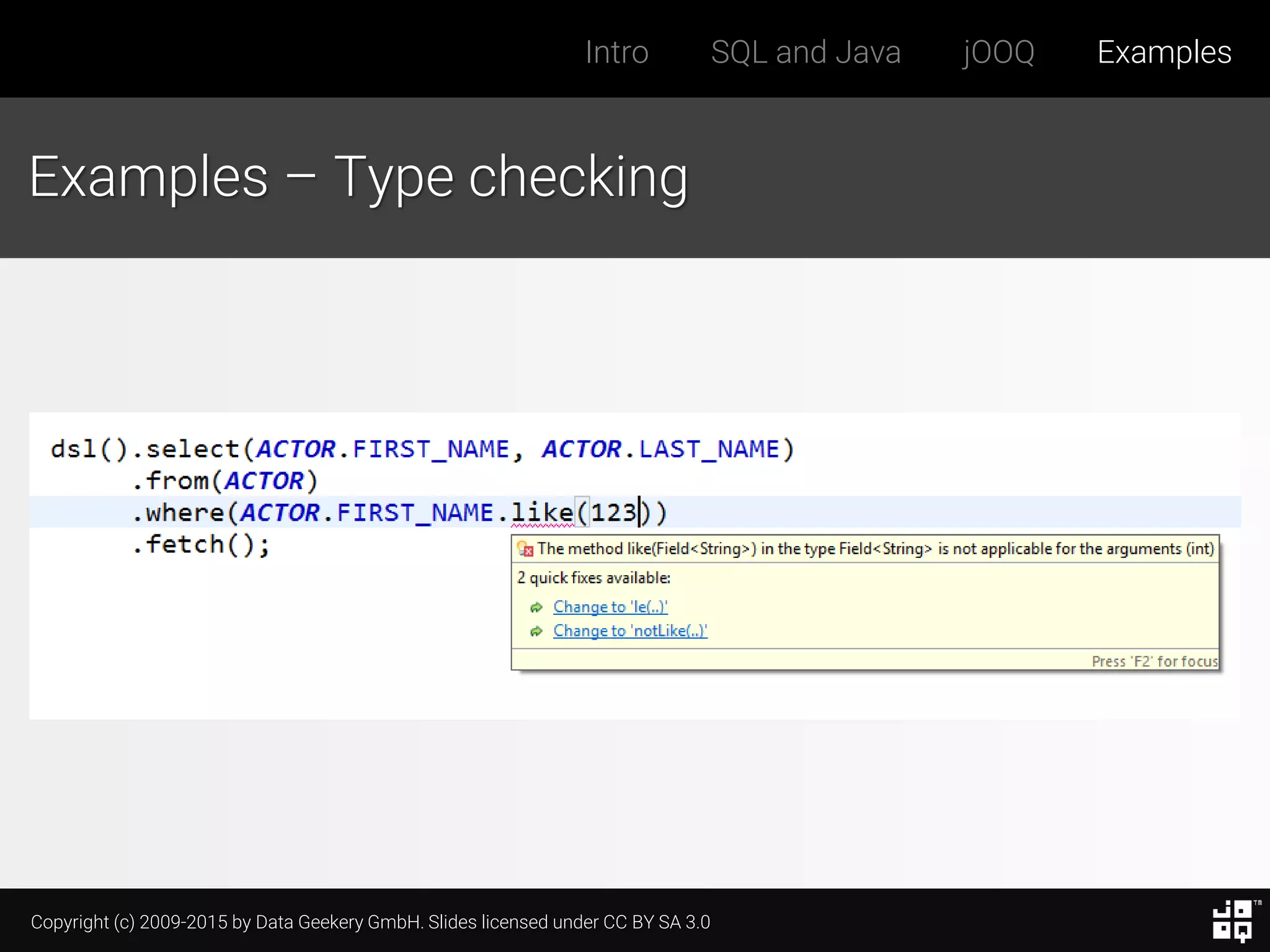Click ACTOR.LAST_NAME in the select line
This screenshot has height=952, width=1270.
pyautogui.click(x=660, y=449)
